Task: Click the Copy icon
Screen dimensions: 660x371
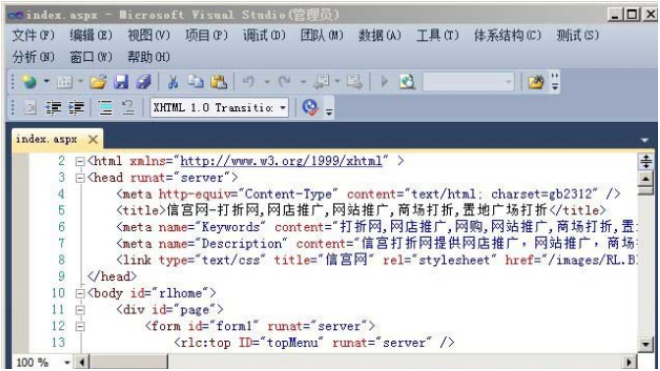Action: click(196, 82)
